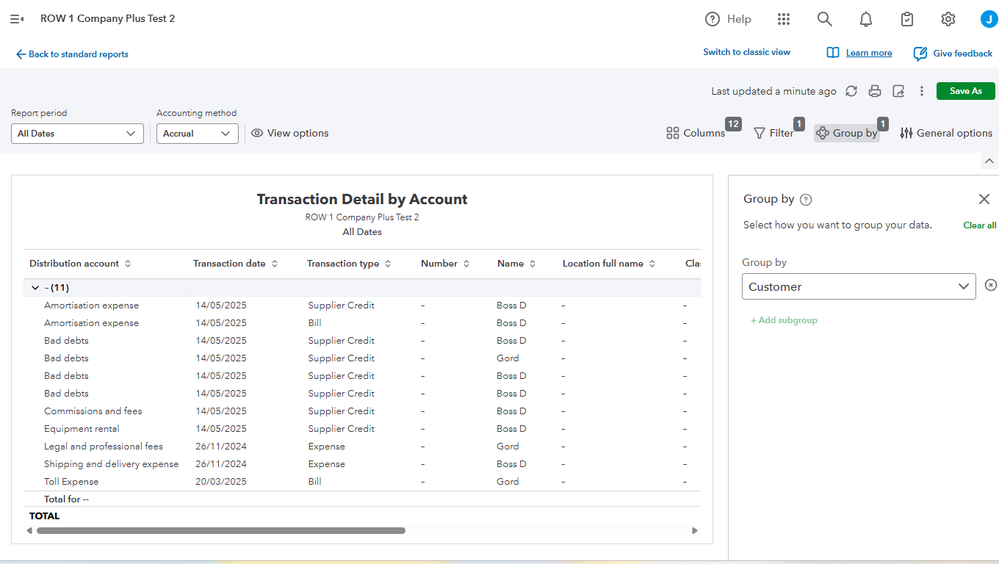The height and width of the screenshot is (564, 999).
Task: Click the horizontal scrollbar in report
Action: coord(220,531)
